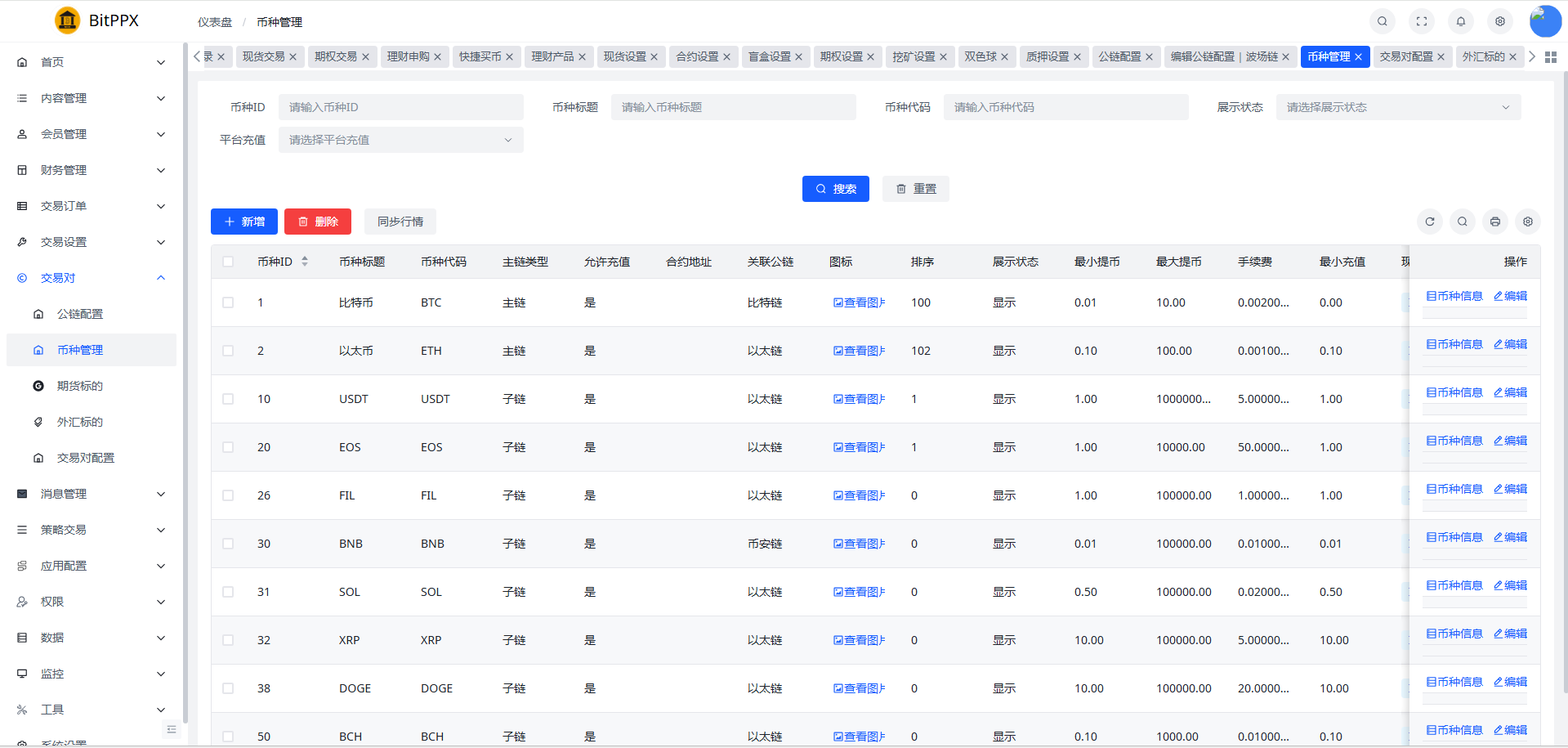Screen dimensions: 1568x748
Task: Close the 币种管理 tab
Action: point(1358,57)
